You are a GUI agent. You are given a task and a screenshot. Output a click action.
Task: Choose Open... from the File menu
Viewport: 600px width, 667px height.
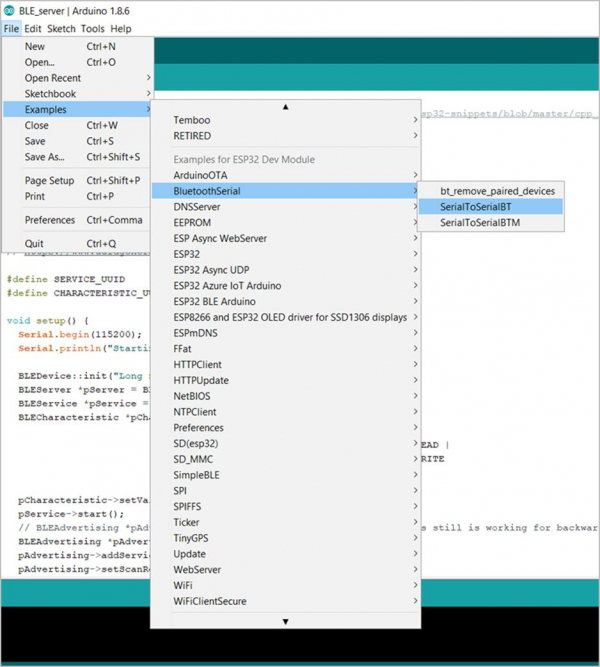pos(77,62)
